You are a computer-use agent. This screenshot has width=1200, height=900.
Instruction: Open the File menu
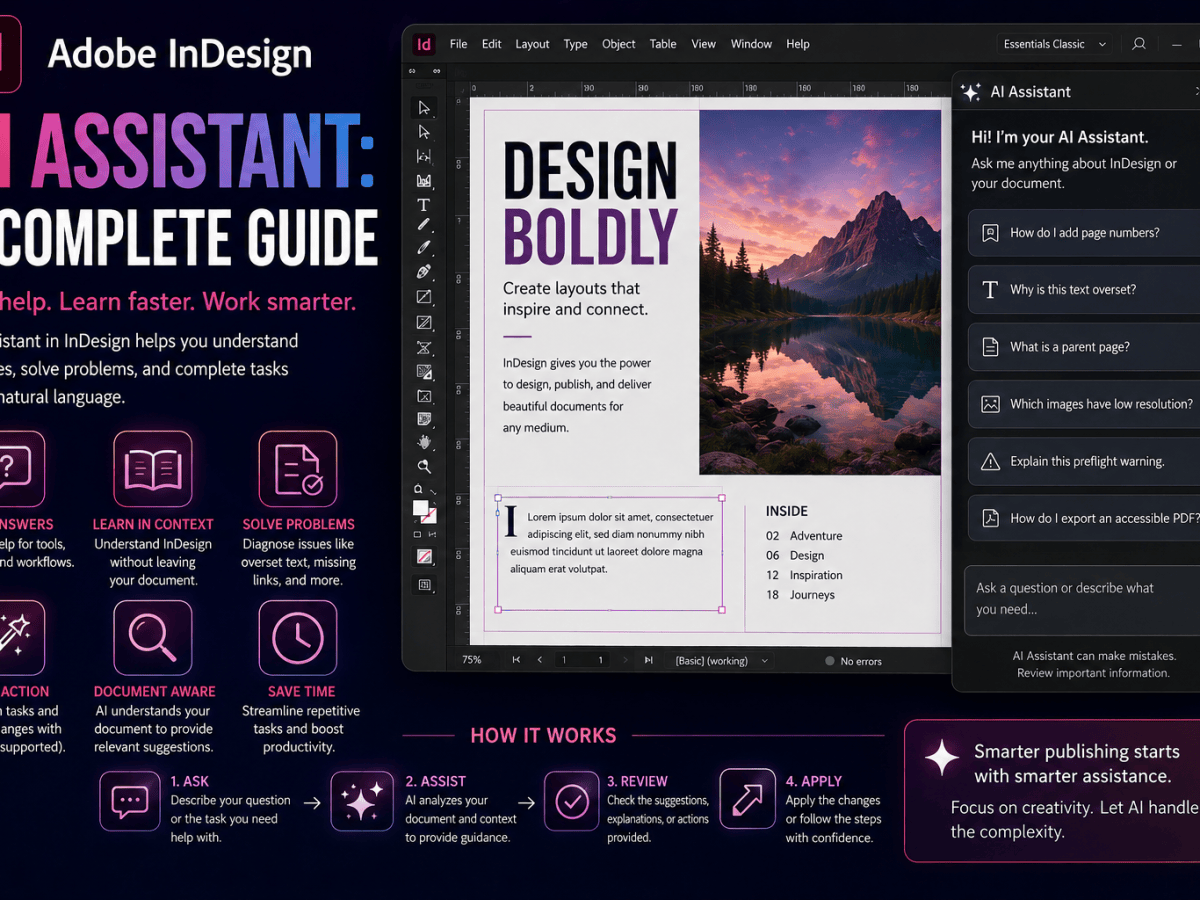click(459, 44)
